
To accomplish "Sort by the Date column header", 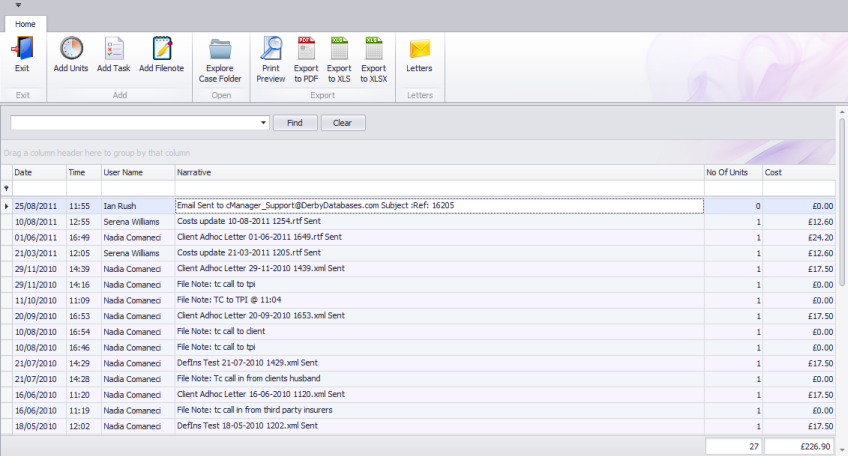I will coord(38,172).
